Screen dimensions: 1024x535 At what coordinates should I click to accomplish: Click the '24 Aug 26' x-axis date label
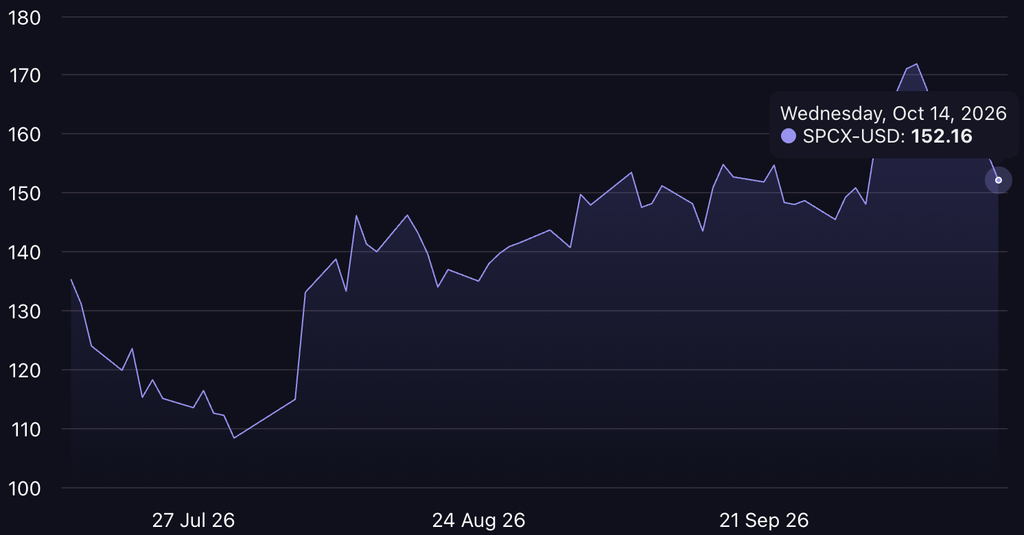click(479, 521)
